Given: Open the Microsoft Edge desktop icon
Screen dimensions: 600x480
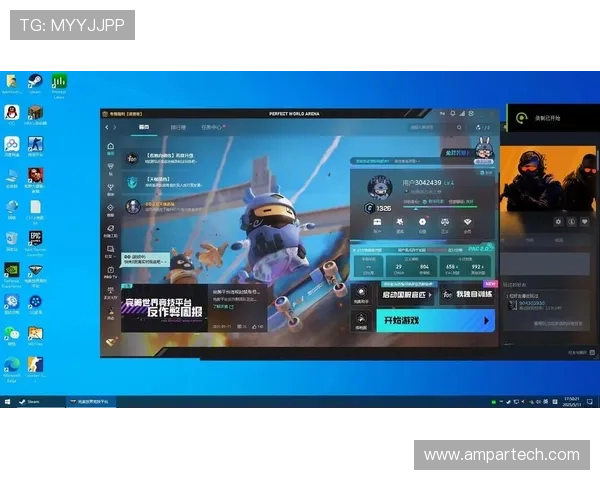Looking at the screenshot, I should point(12,369).
